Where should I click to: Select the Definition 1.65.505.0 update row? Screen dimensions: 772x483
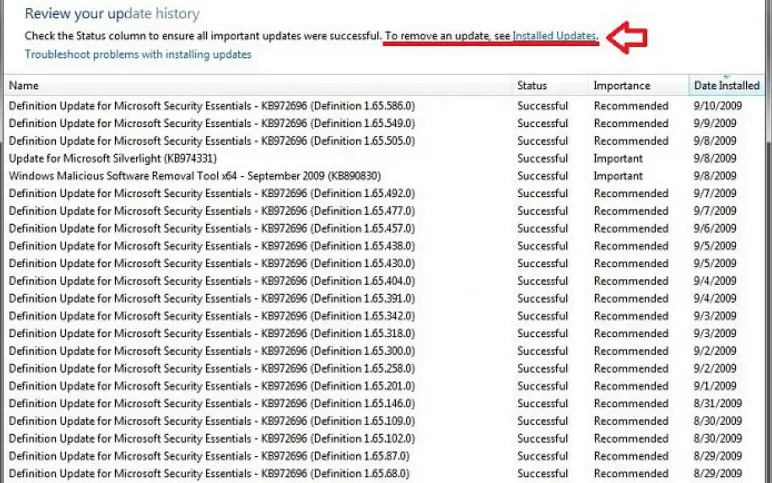(384, 141)
